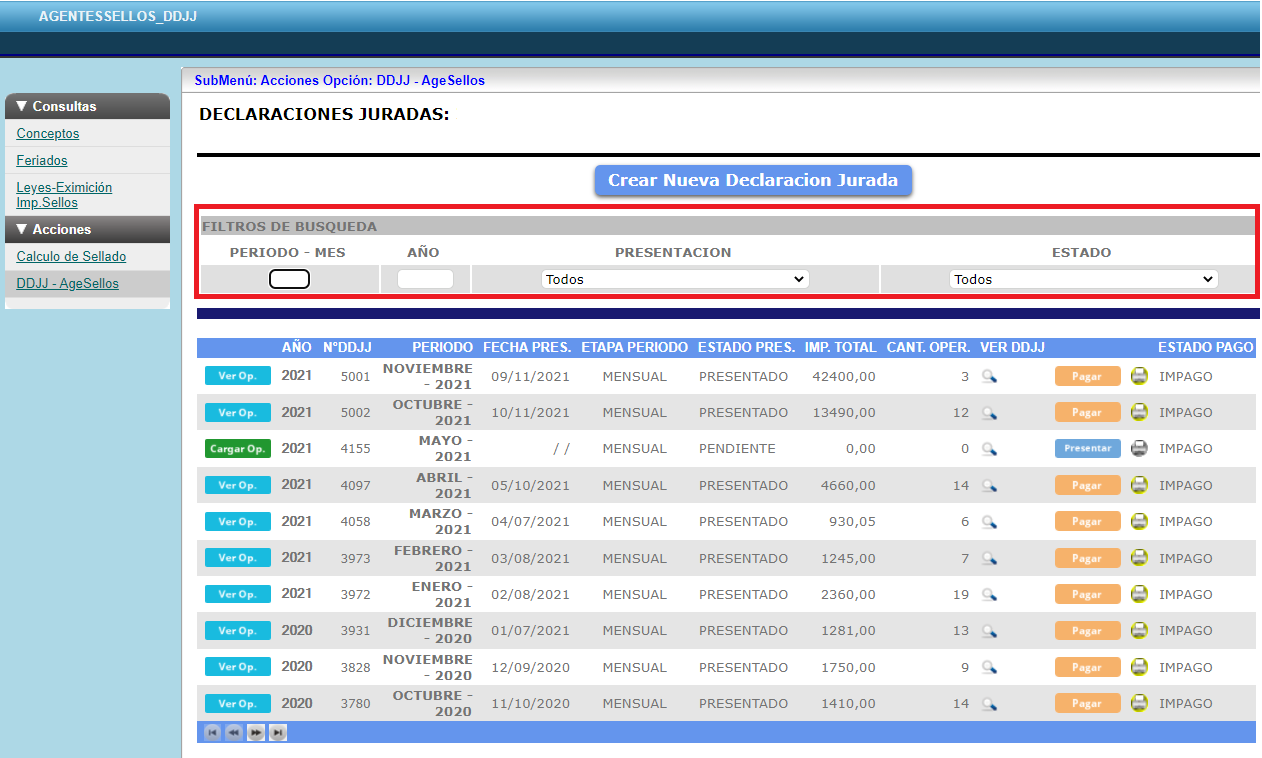Click Pagar for Diciembre 2020 row

click(x=1088, y=631)
